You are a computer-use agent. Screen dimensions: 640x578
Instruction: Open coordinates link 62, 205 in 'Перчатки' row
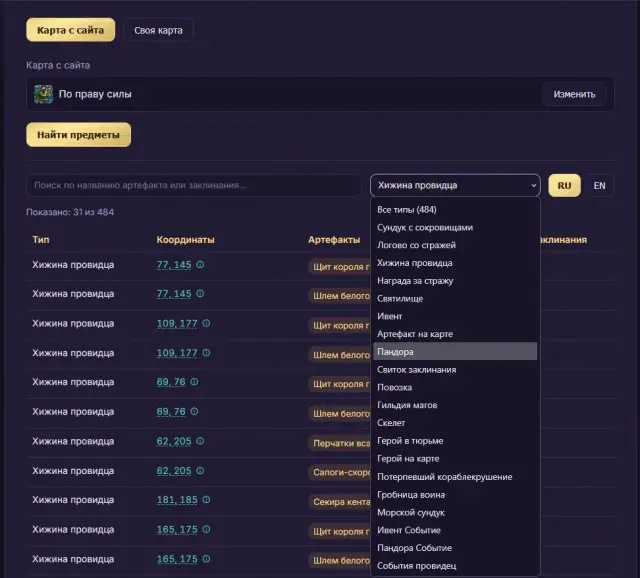click(174, 441)
